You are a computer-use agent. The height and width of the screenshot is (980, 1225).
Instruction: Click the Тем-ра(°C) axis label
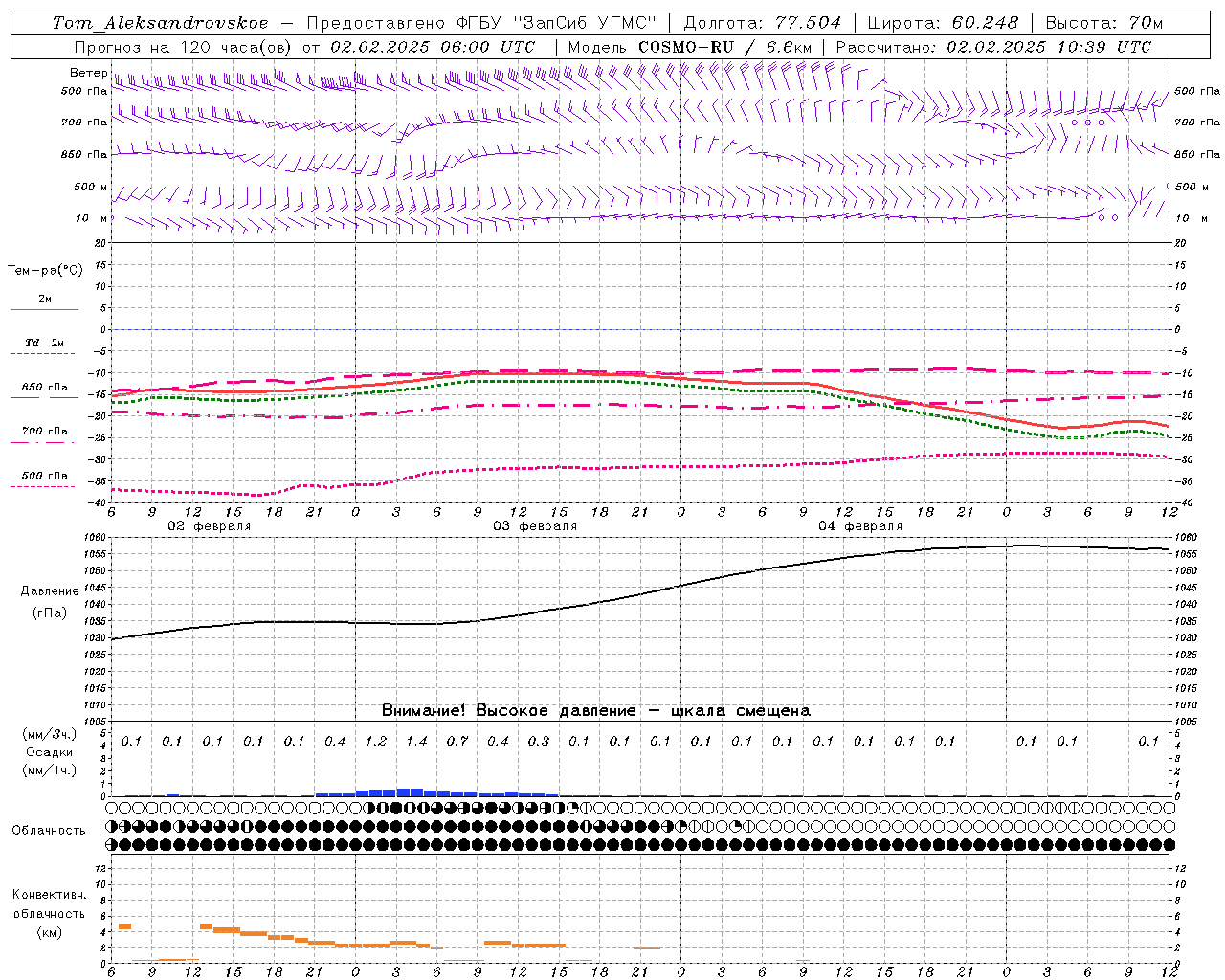tap(45, 271)
